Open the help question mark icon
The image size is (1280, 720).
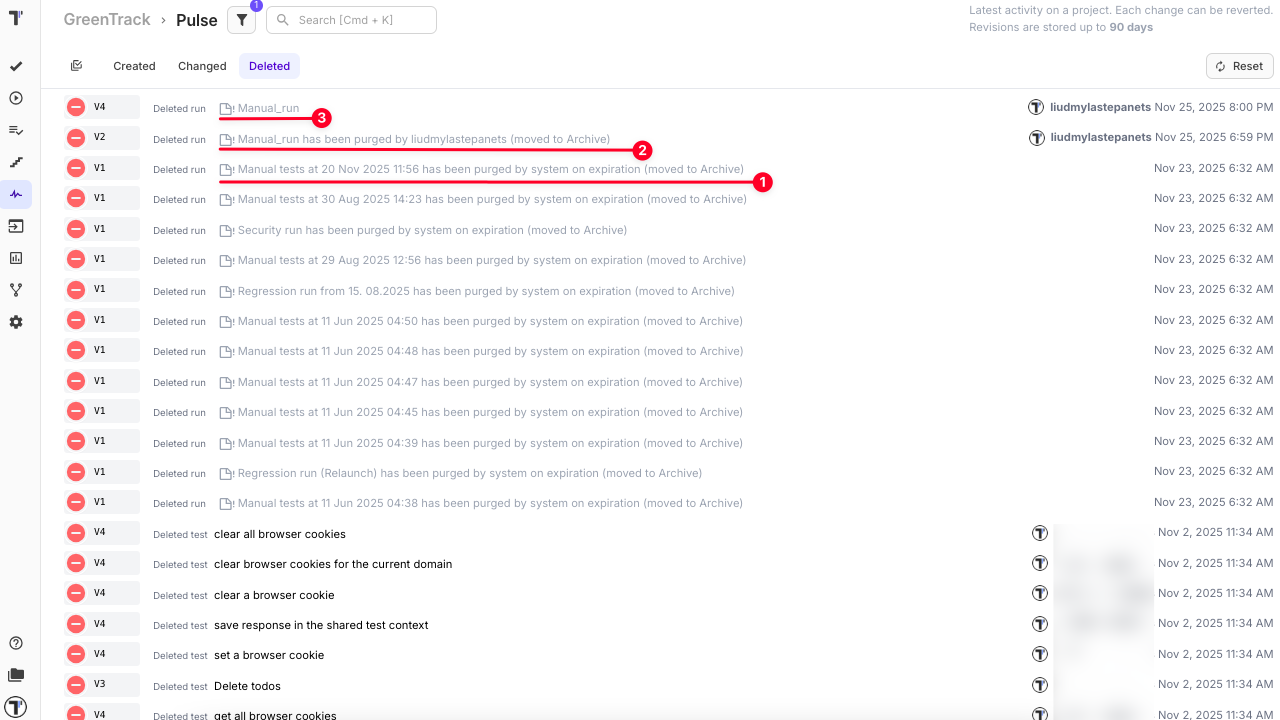pos(16,643)
